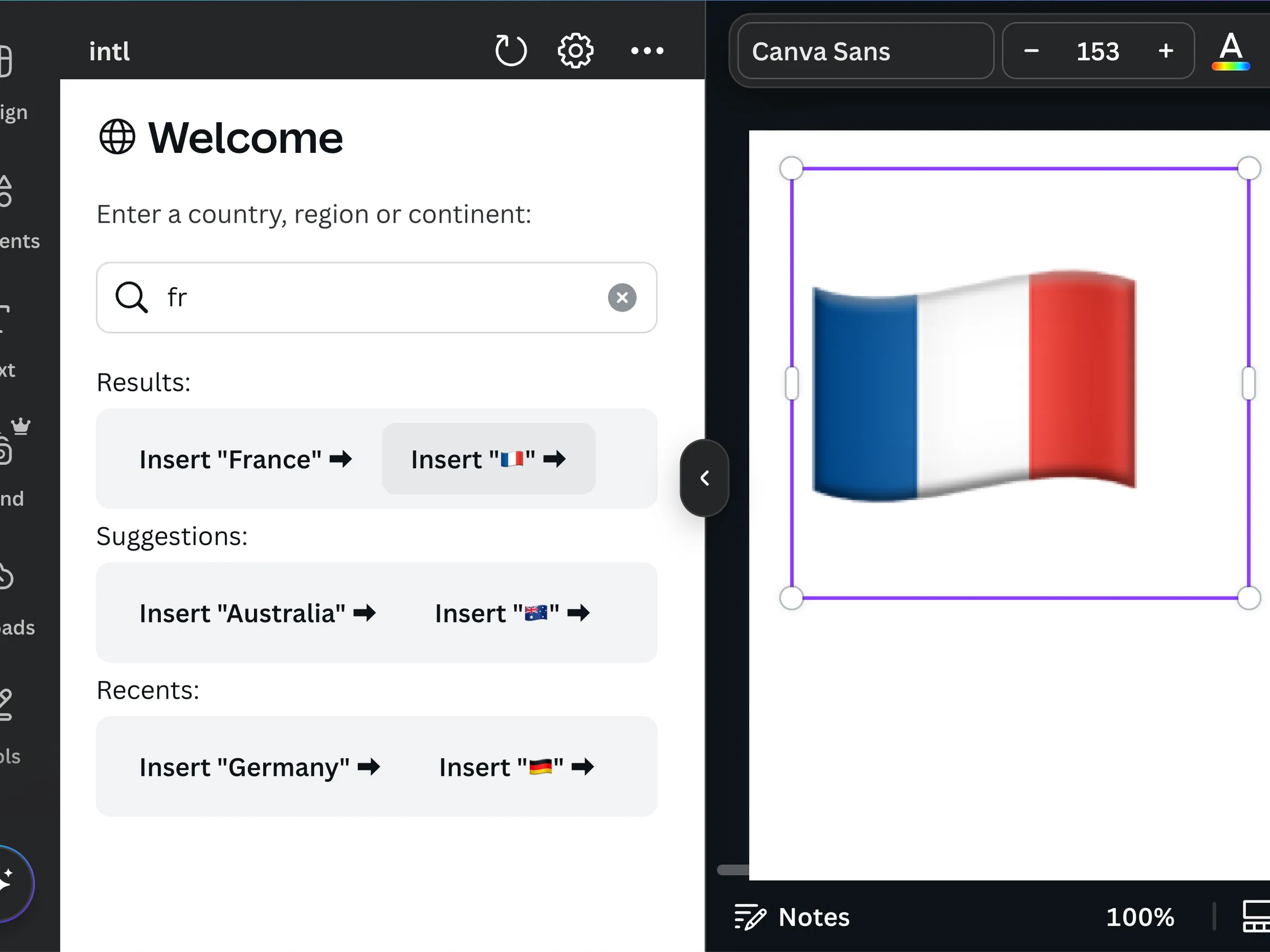1270x952 pixels.
Task: Open the Design sidebar tab
Action: click(14, 83)
